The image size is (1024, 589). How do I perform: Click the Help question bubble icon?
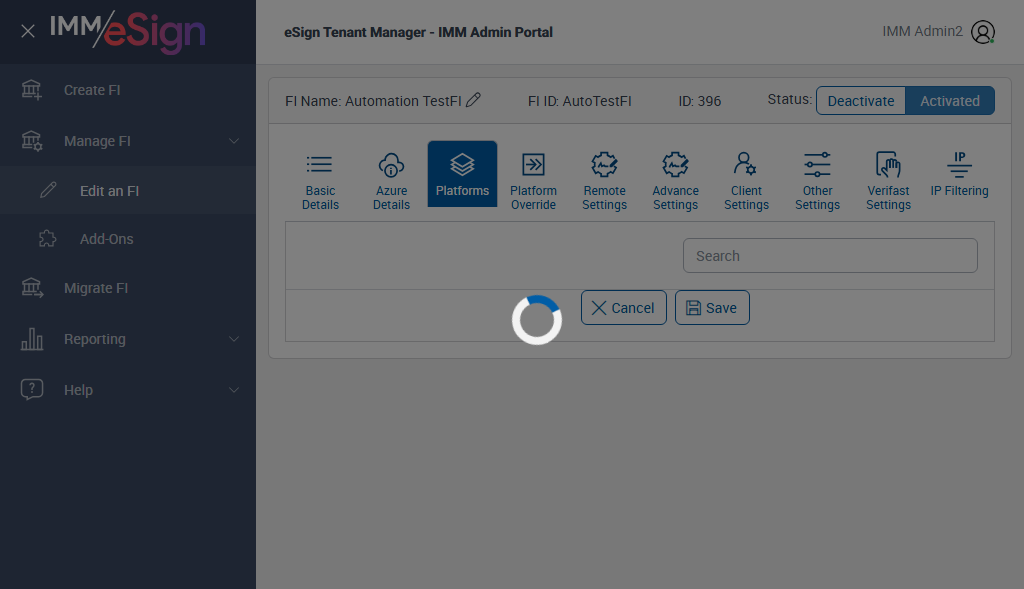point(31,390)
